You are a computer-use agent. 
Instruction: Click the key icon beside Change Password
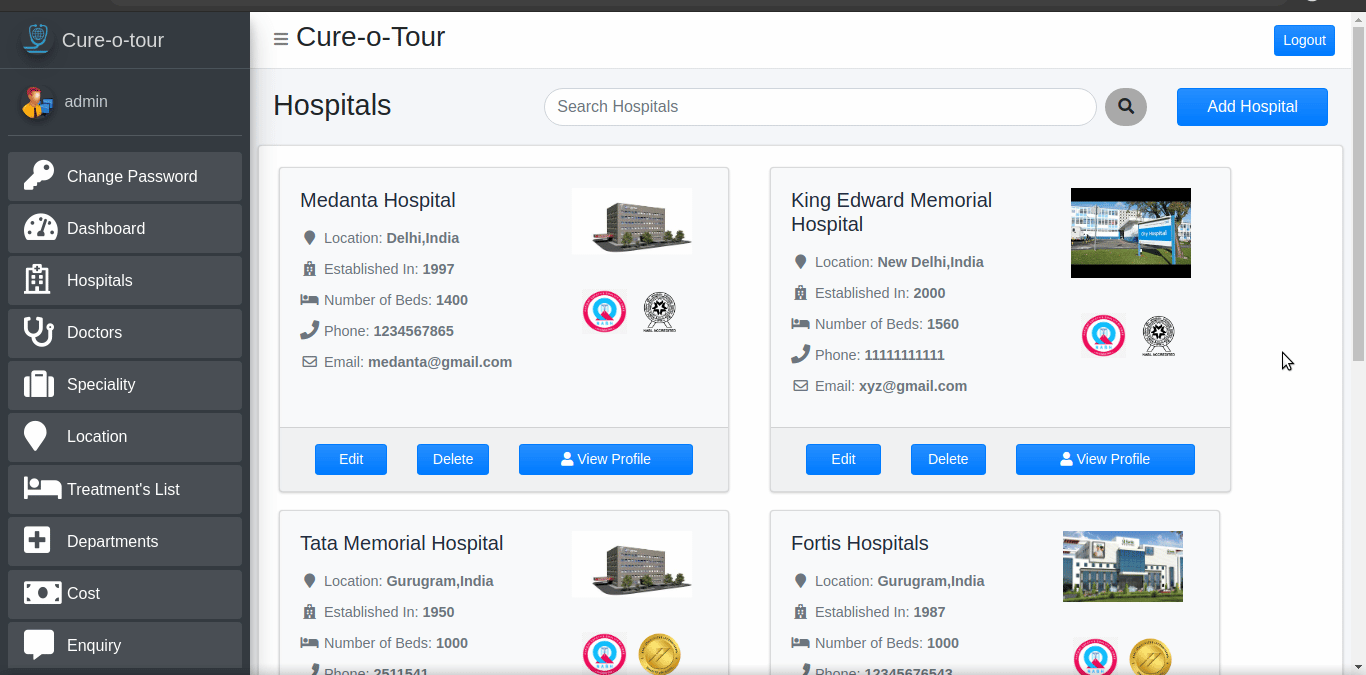39,176
